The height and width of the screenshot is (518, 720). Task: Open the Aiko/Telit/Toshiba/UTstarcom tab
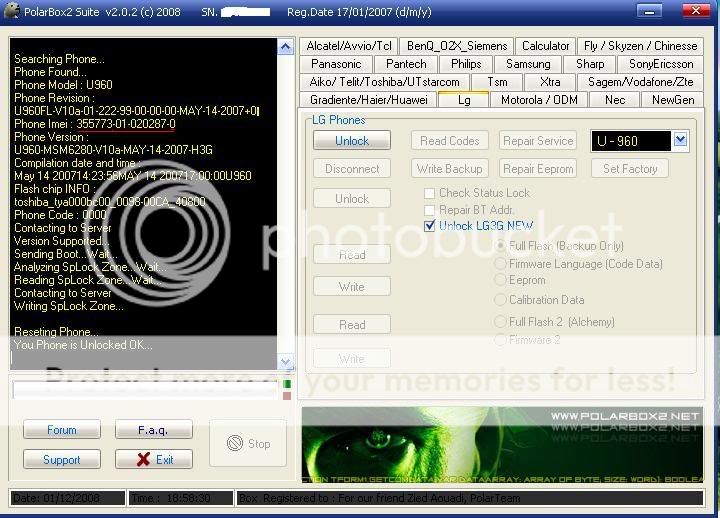384,82
